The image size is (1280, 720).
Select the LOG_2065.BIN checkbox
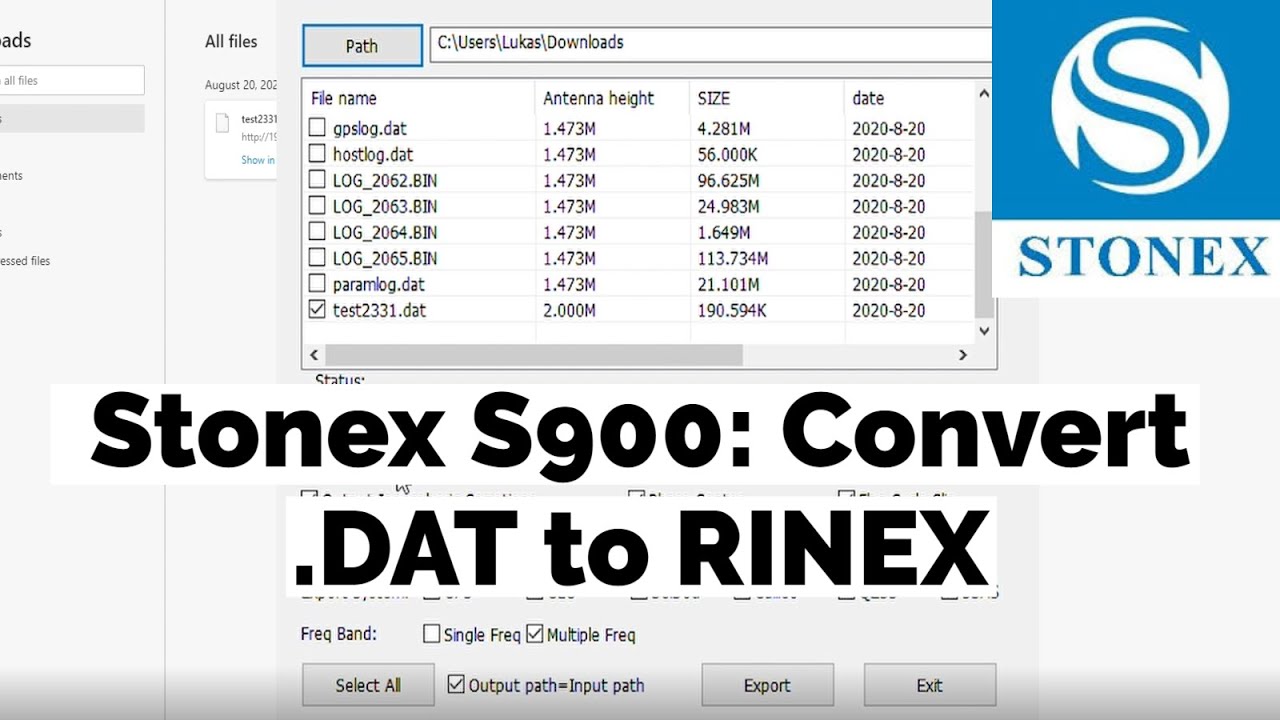point(317,258)
